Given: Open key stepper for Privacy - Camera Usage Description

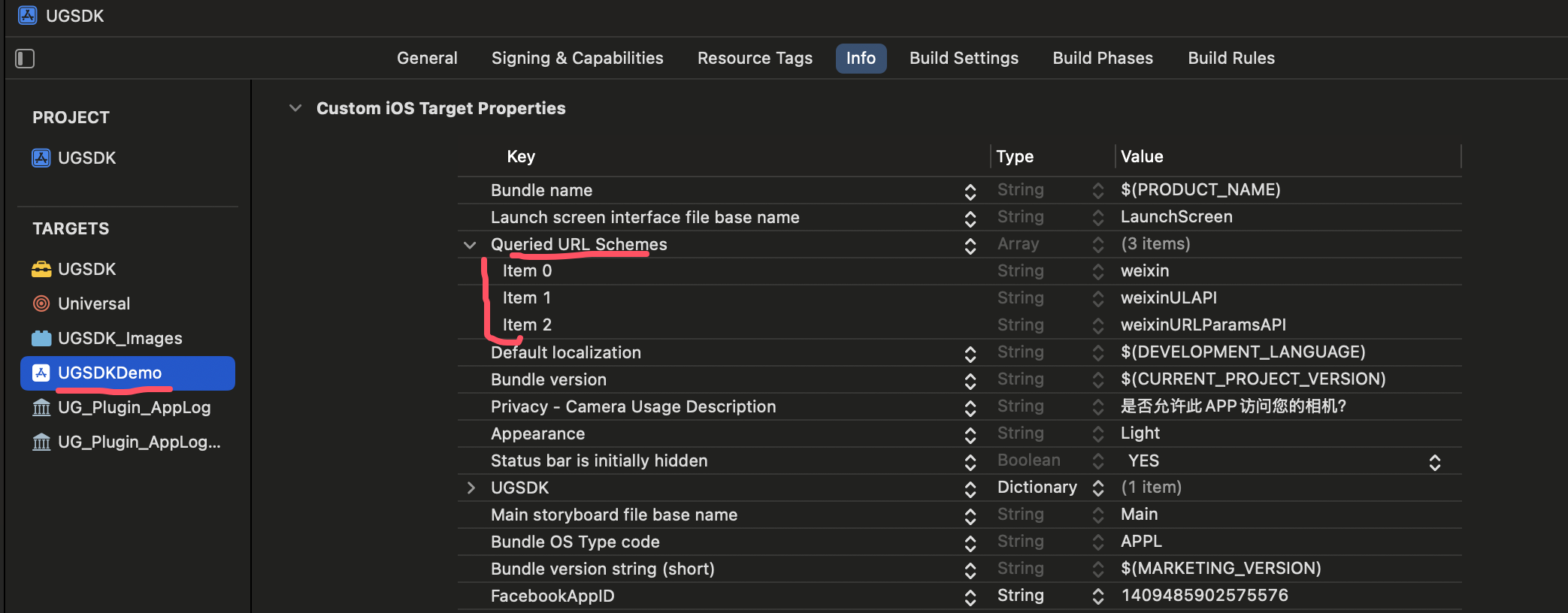Looking at the screenshot, I should click(x=970, y=408).
